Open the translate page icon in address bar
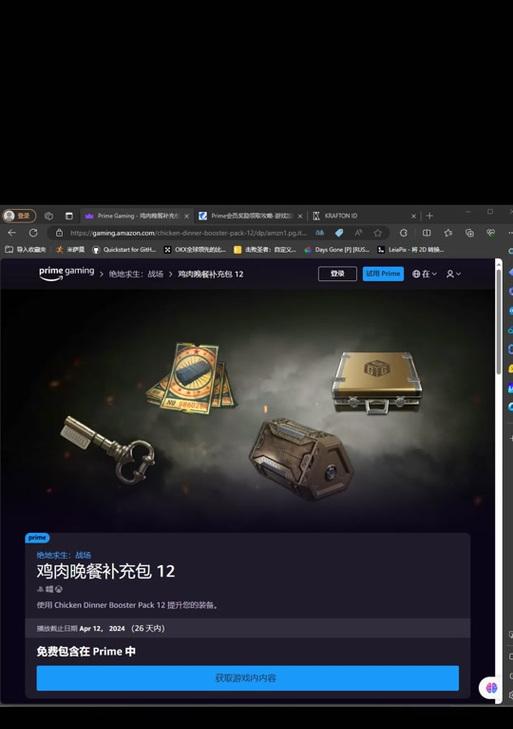513x729 pixels. (320, 232)
